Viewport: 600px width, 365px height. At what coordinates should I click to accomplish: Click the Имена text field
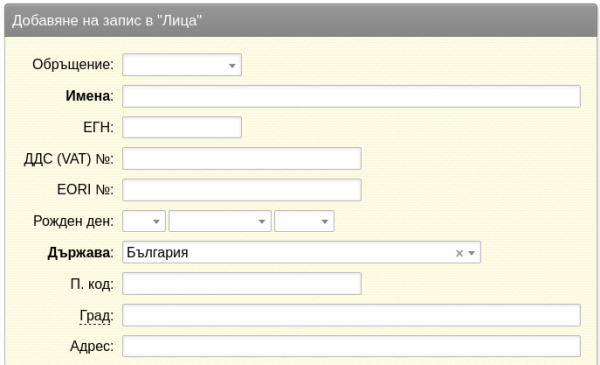351,96
